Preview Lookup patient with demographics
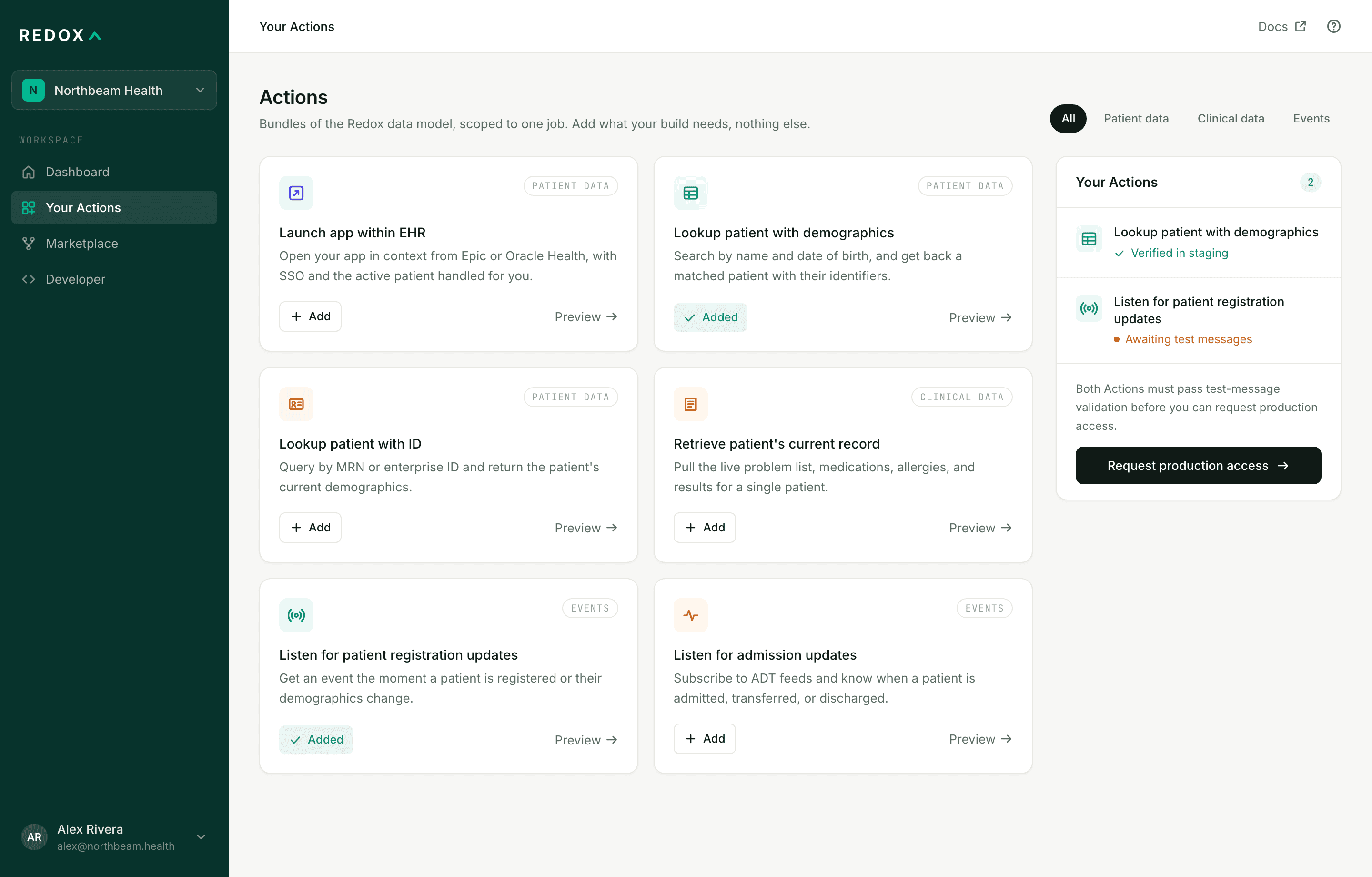The height and width of the screenshot is (877, 1372). pos(980,317)
